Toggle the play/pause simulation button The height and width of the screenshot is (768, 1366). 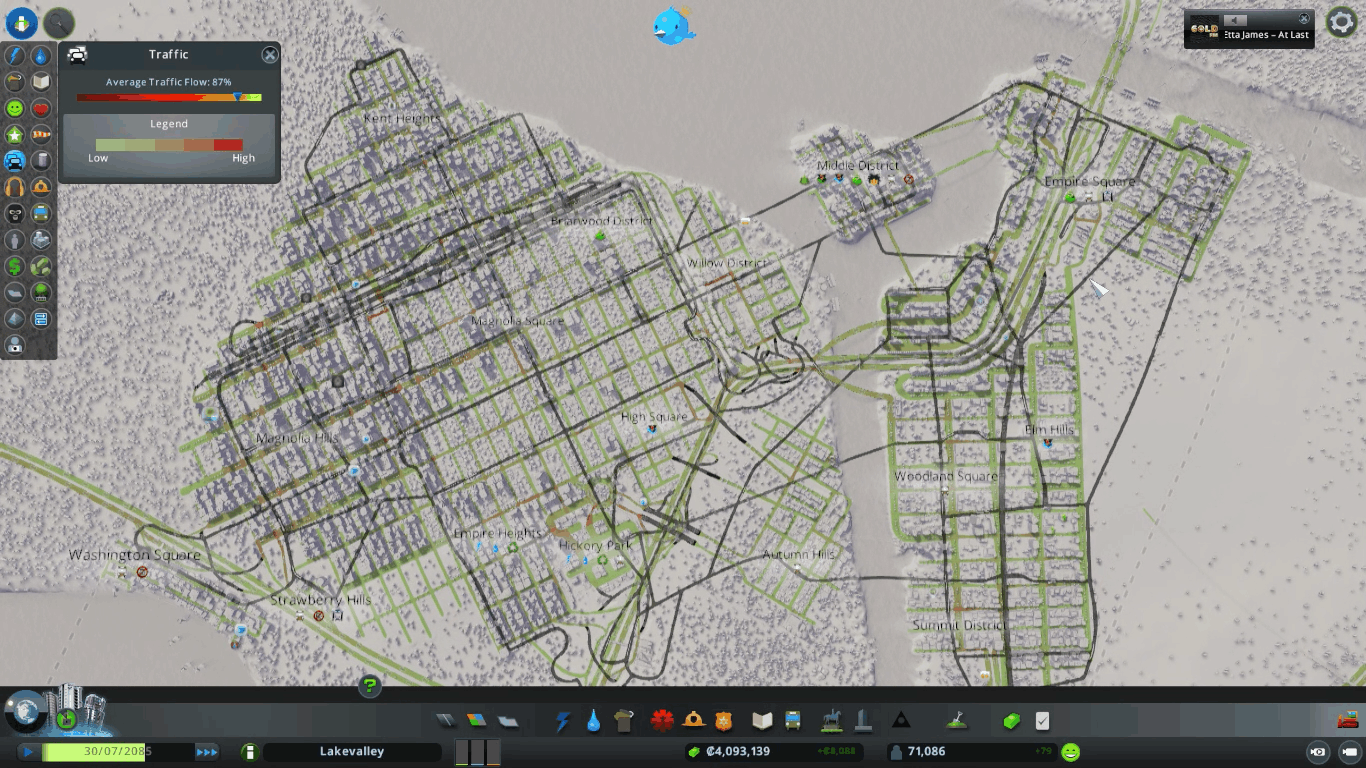28,751
